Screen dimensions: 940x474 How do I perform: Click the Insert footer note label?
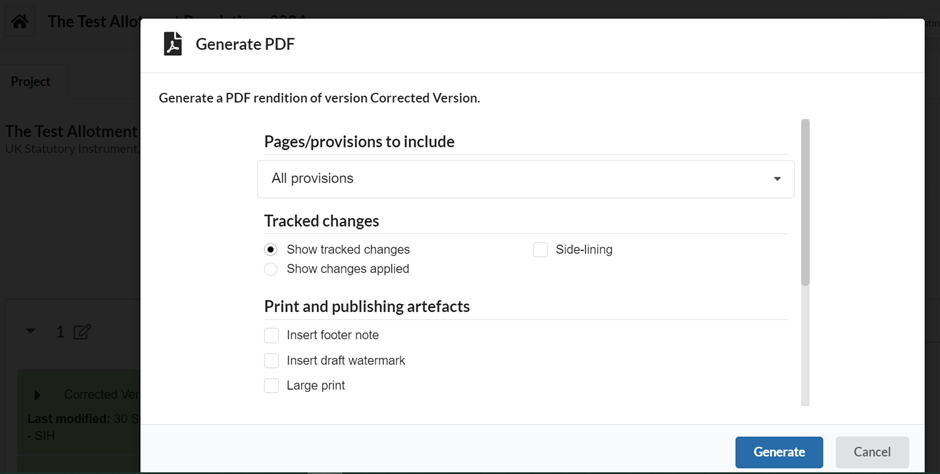click(333, 335)
